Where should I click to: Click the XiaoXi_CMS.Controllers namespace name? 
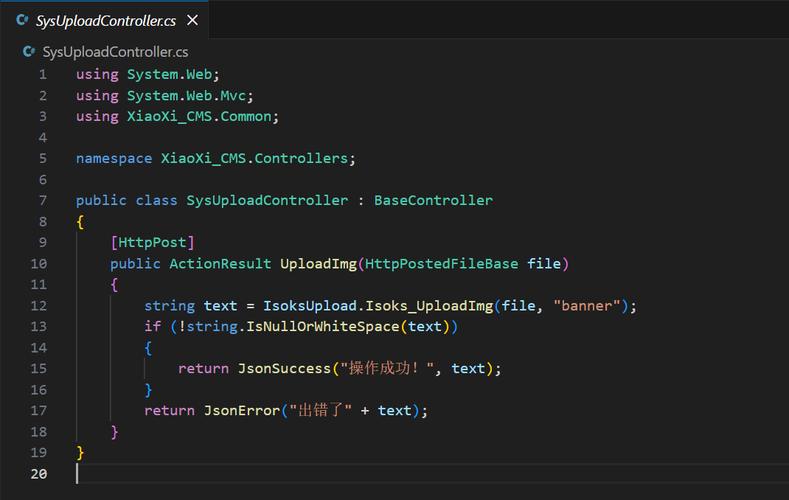(x=255, y=159)
